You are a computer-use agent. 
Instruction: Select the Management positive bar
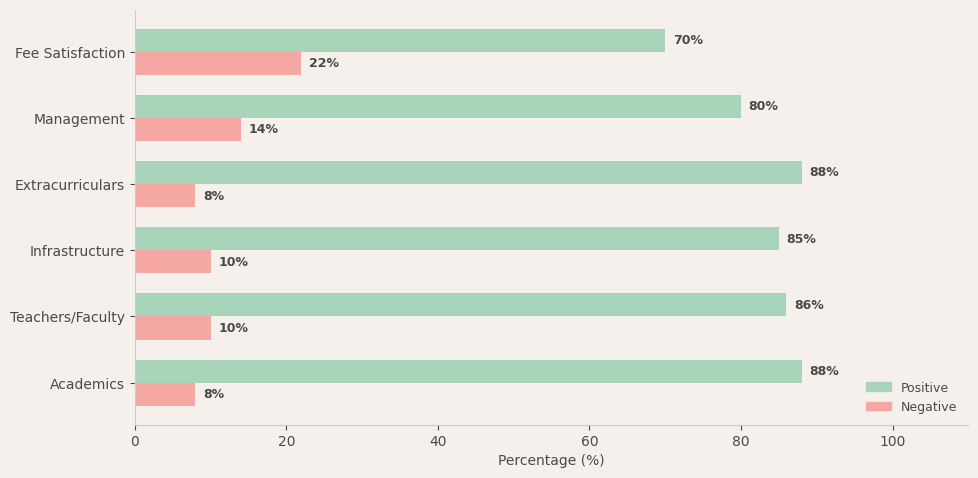(437, 107)
